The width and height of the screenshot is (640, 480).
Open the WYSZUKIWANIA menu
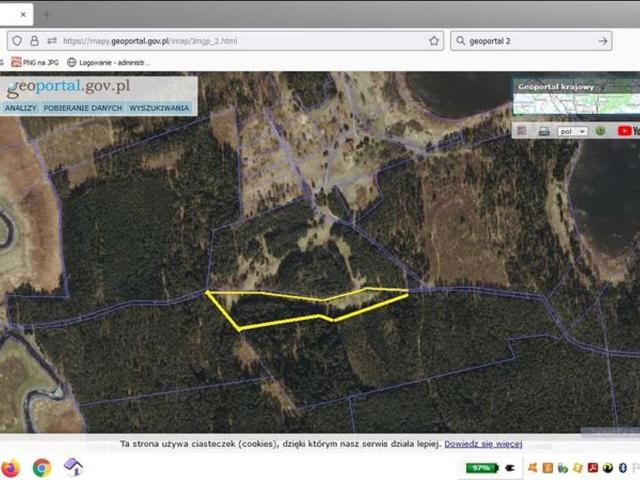159,108
